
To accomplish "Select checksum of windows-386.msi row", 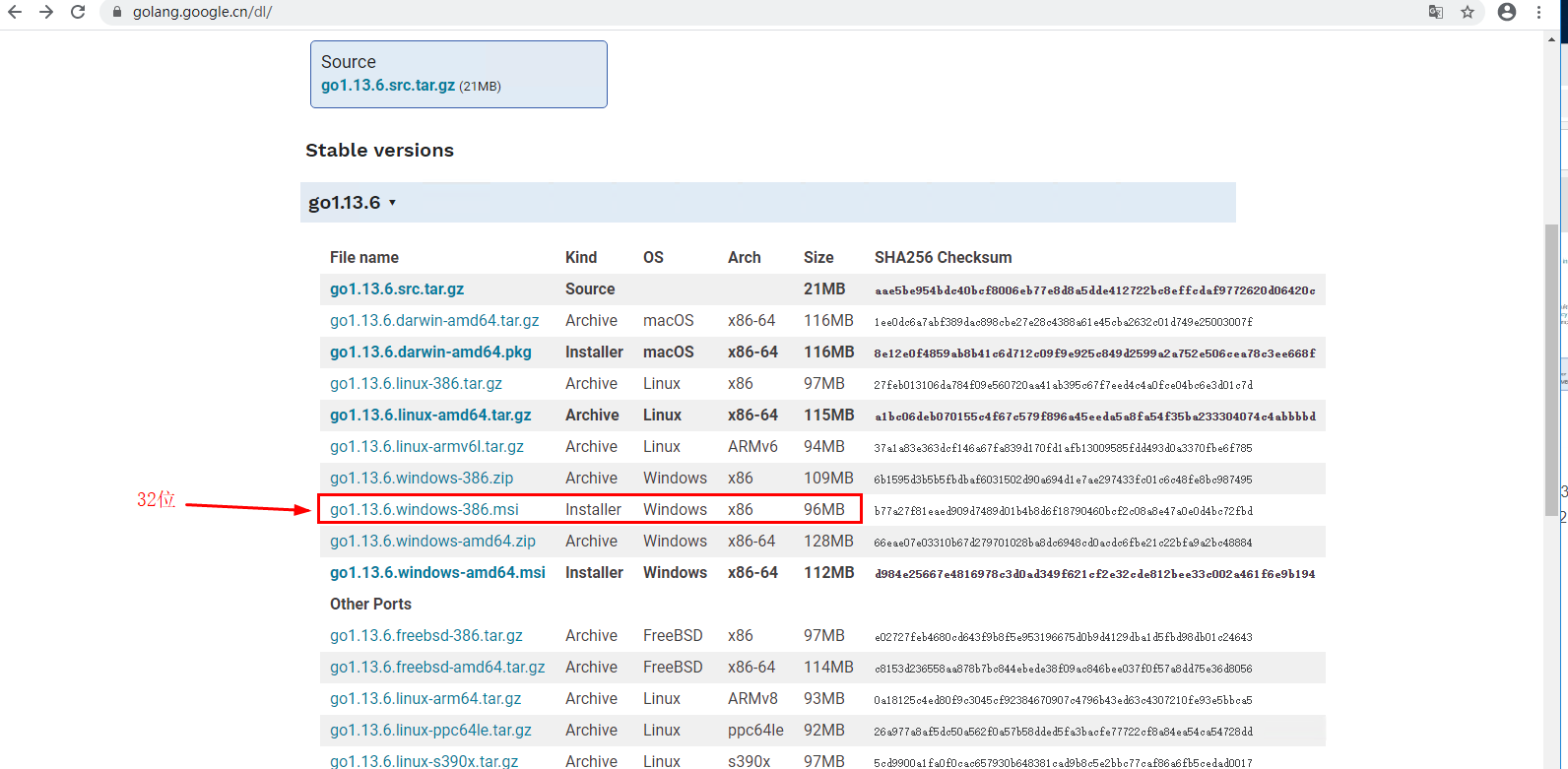I will 1064,511.
